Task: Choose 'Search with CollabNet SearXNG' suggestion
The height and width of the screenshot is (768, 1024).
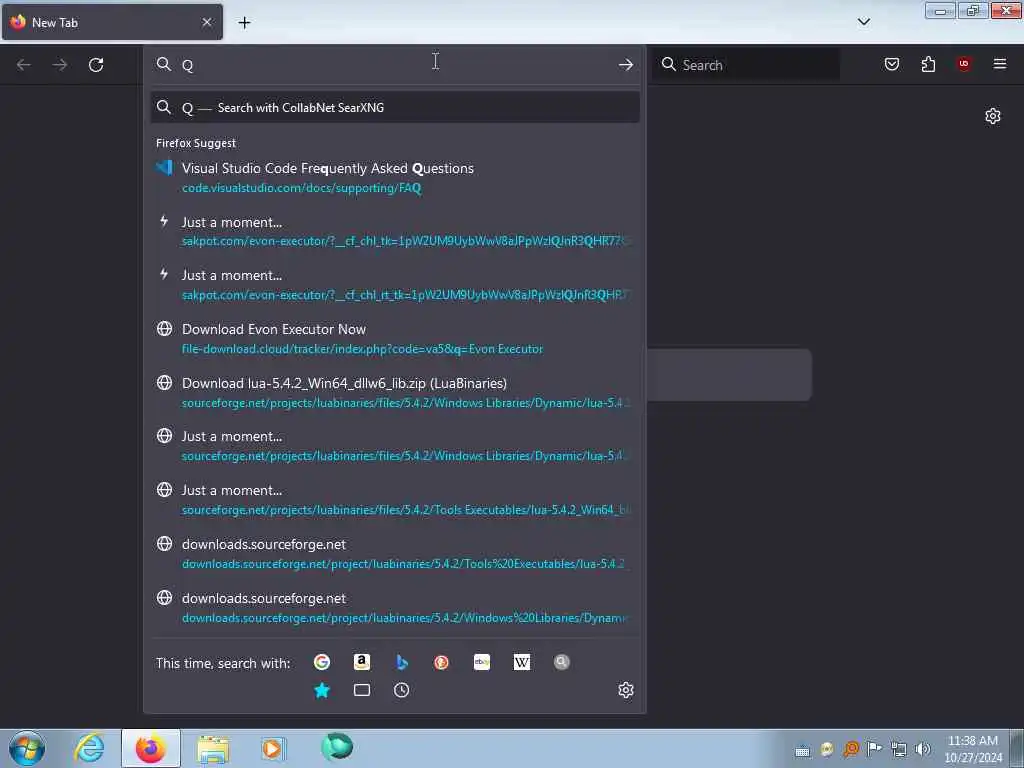Action: 395,108
